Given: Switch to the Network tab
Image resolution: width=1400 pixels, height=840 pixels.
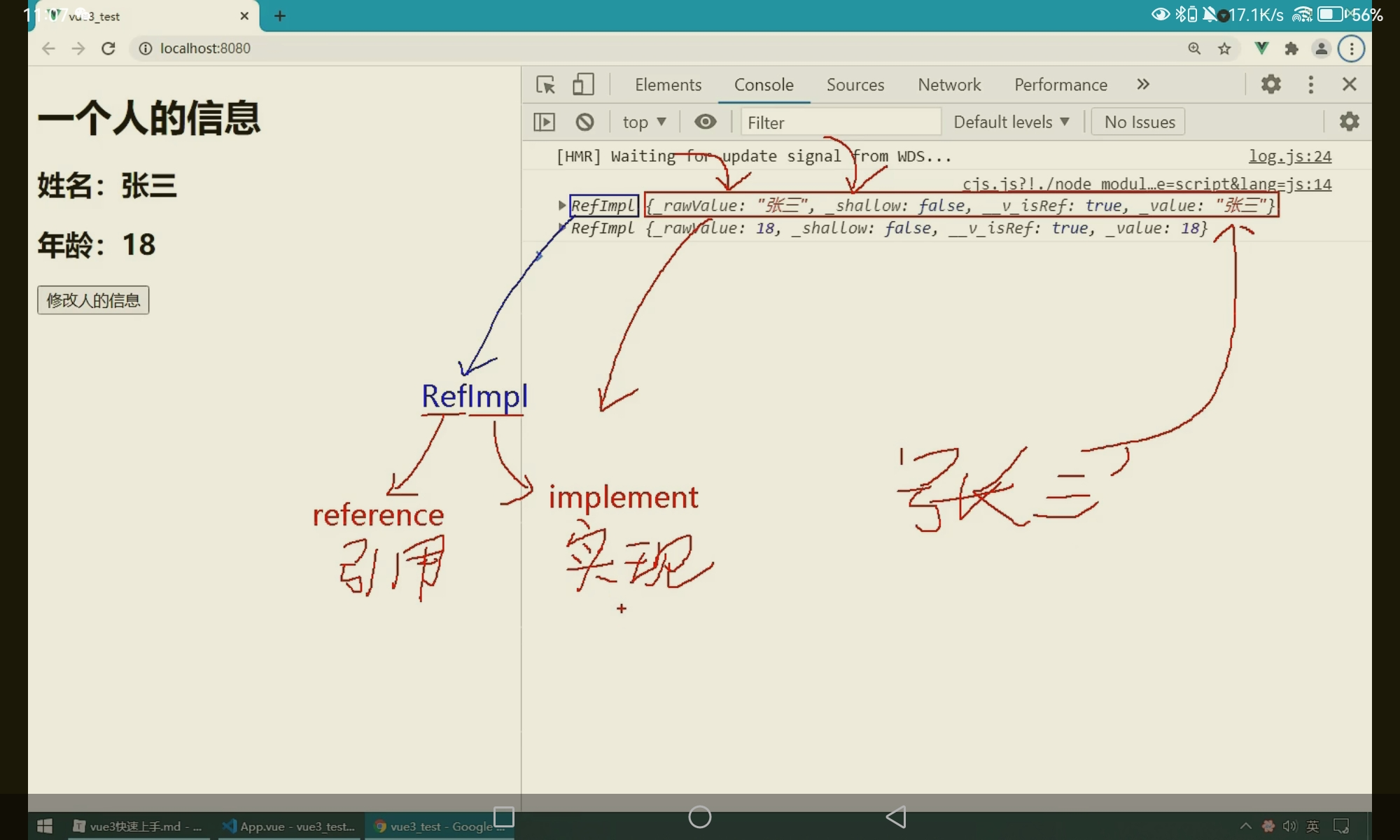Looking at the screenshot, I should (949, 85).
